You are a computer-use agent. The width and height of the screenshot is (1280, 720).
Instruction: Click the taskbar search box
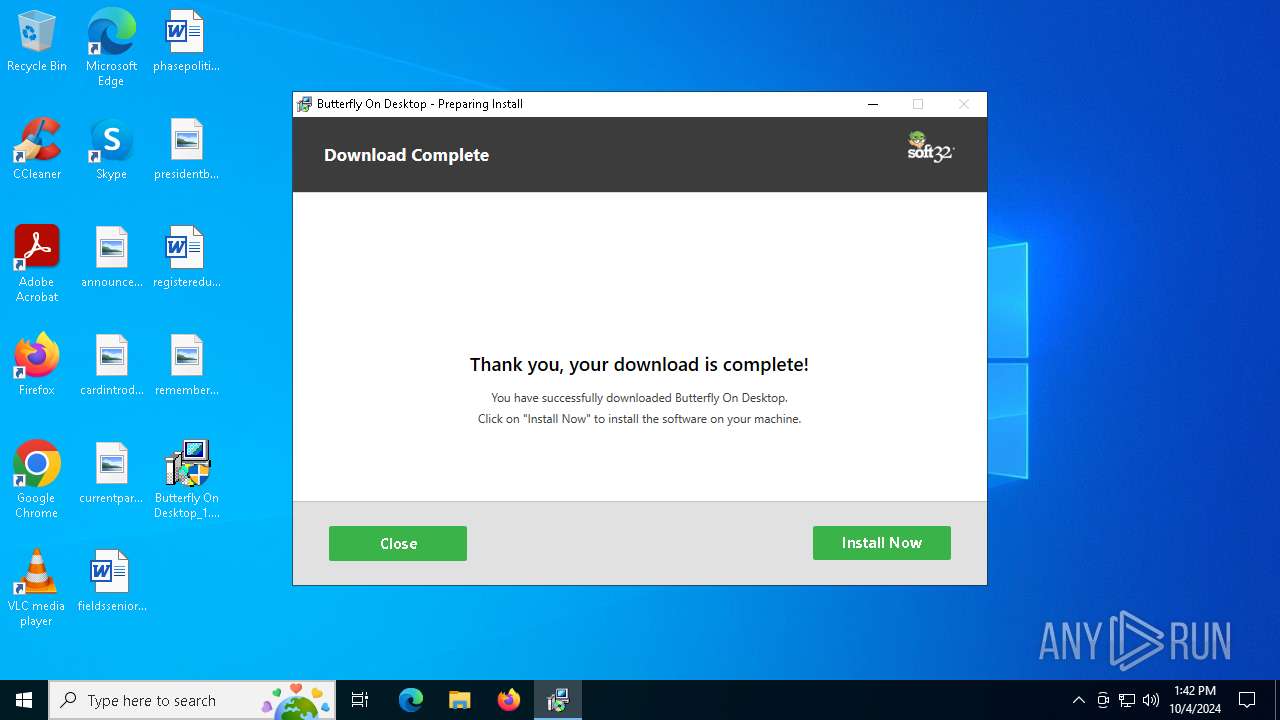coord(192,700)
